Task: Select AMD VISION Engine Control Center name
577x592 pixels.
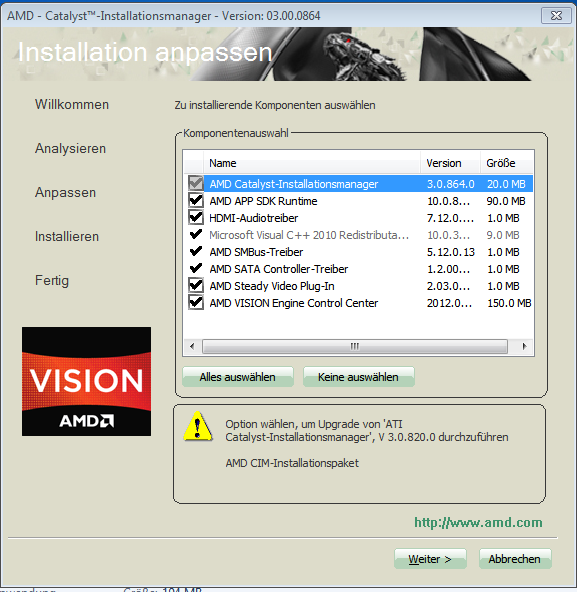Action: pos(293,303)
